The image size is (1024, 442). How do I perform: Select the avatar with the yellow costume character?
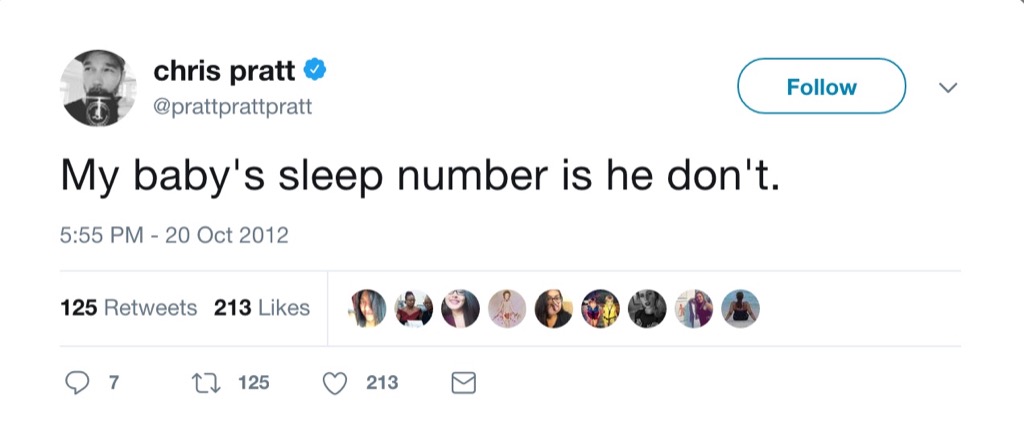pyautogui.click(x=601, y=308)
